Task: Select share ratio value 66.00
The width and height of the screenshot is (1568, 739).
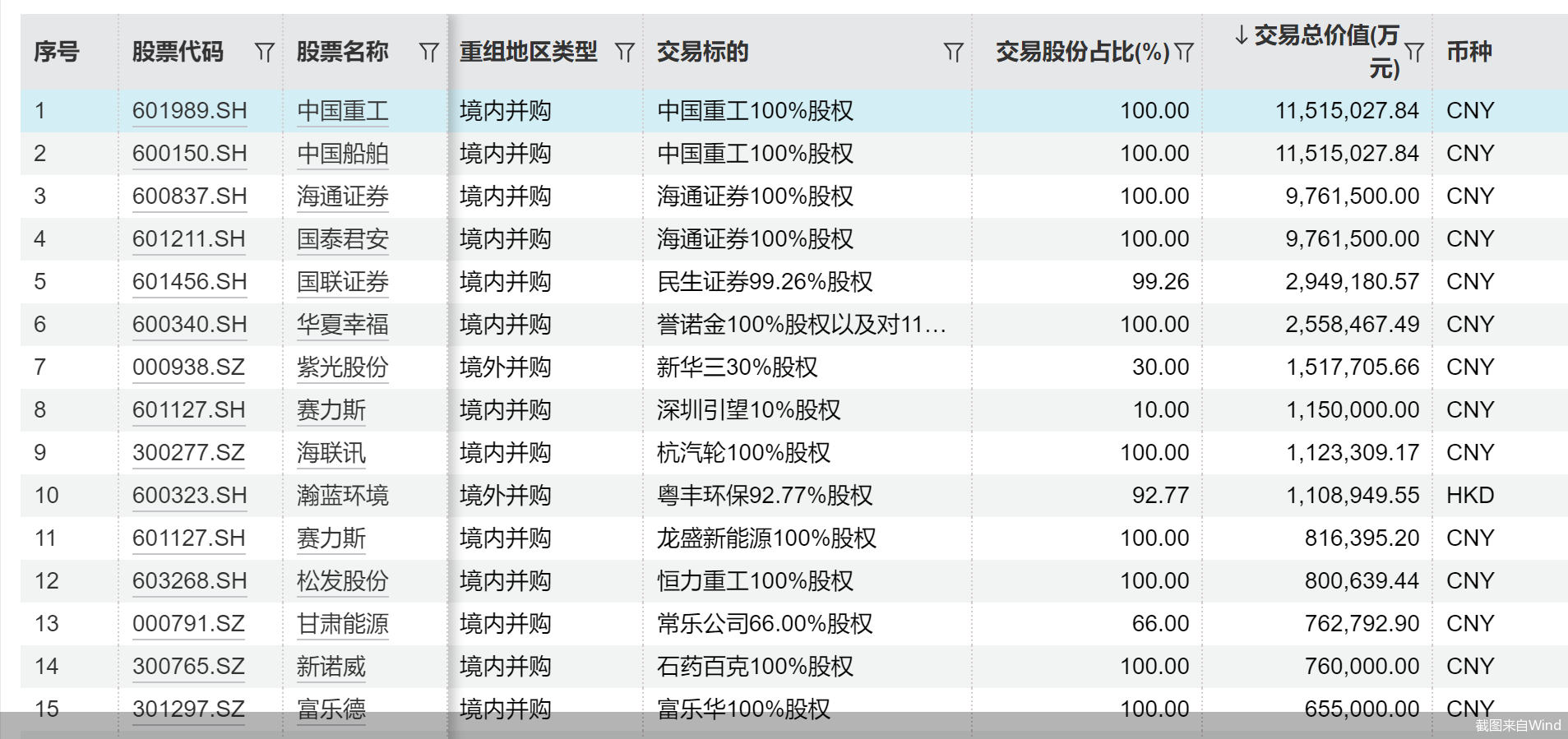Action: (x=1161, y=624)
